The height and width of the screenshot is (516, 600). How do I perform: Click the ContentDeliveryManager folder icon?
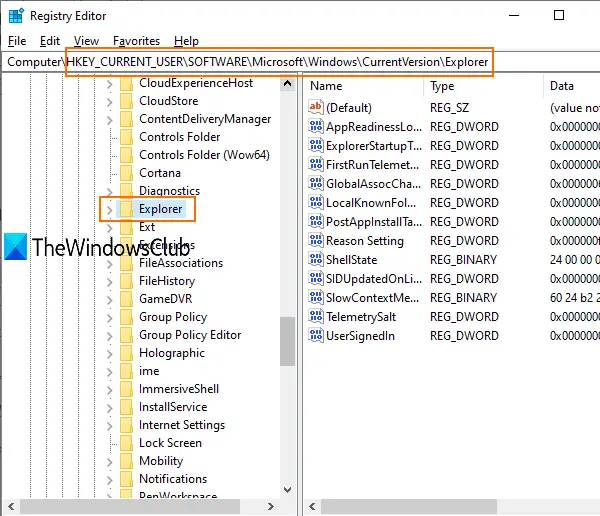pos(127,119)
